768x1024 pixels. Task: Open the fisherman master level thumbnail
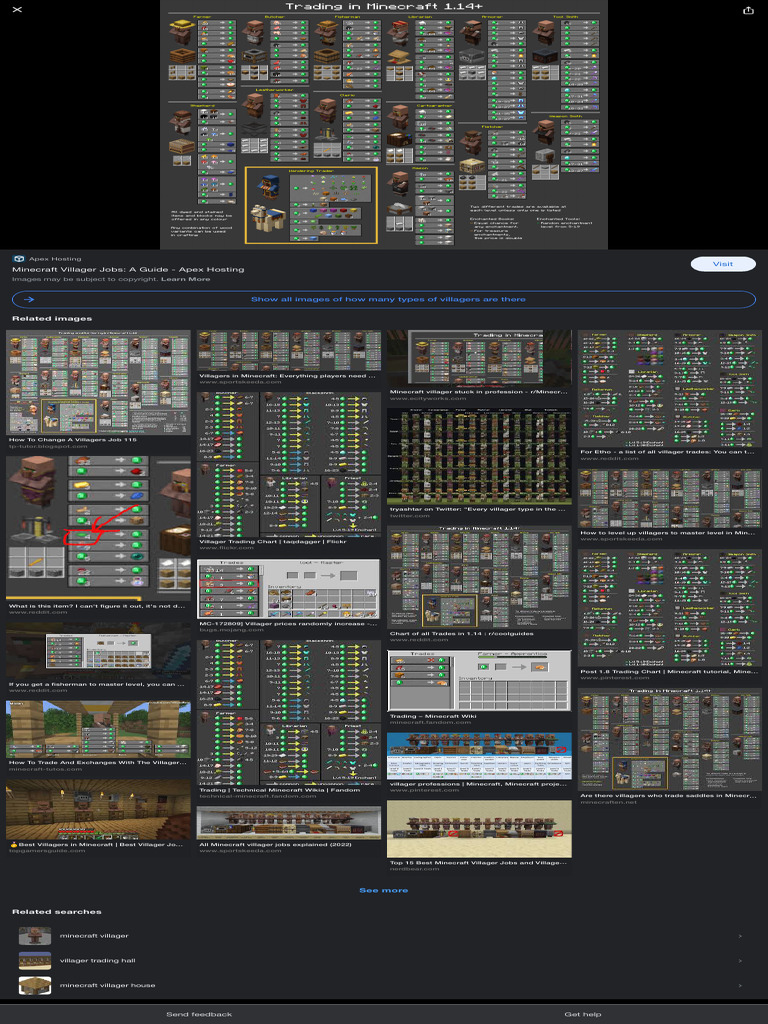pos(99,651)
